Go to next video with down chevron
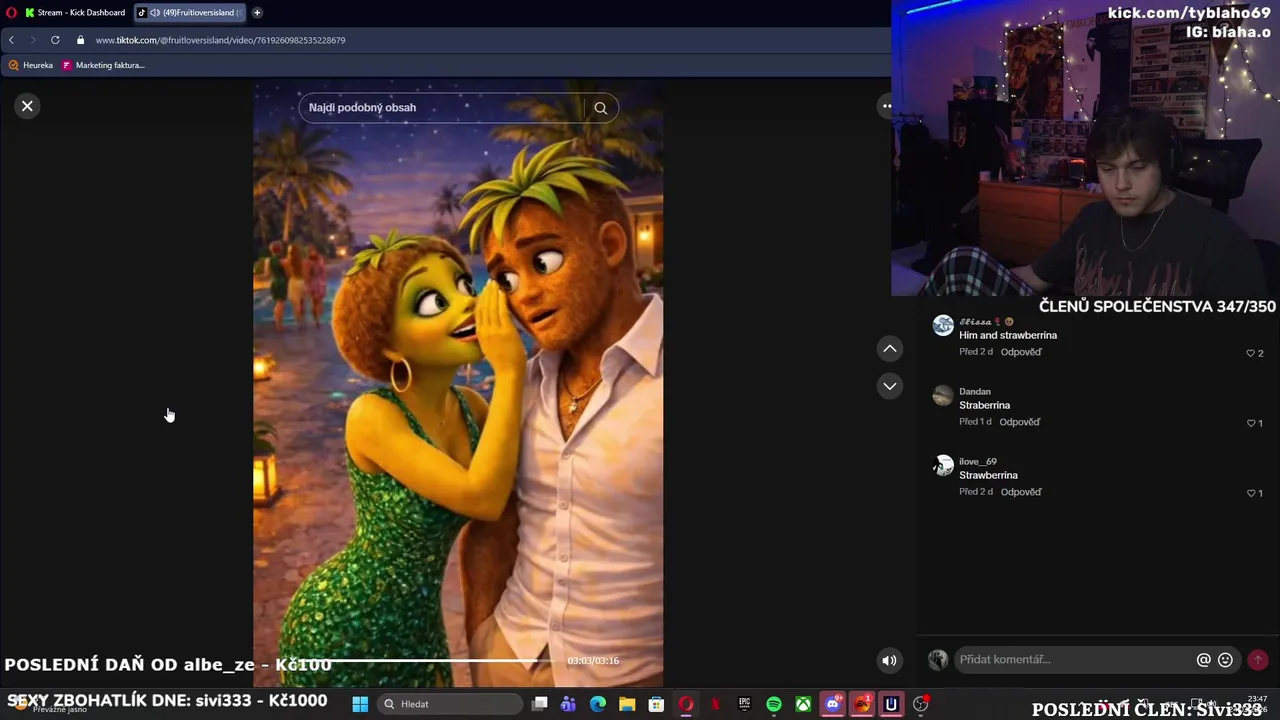 (x=889, y=386)
